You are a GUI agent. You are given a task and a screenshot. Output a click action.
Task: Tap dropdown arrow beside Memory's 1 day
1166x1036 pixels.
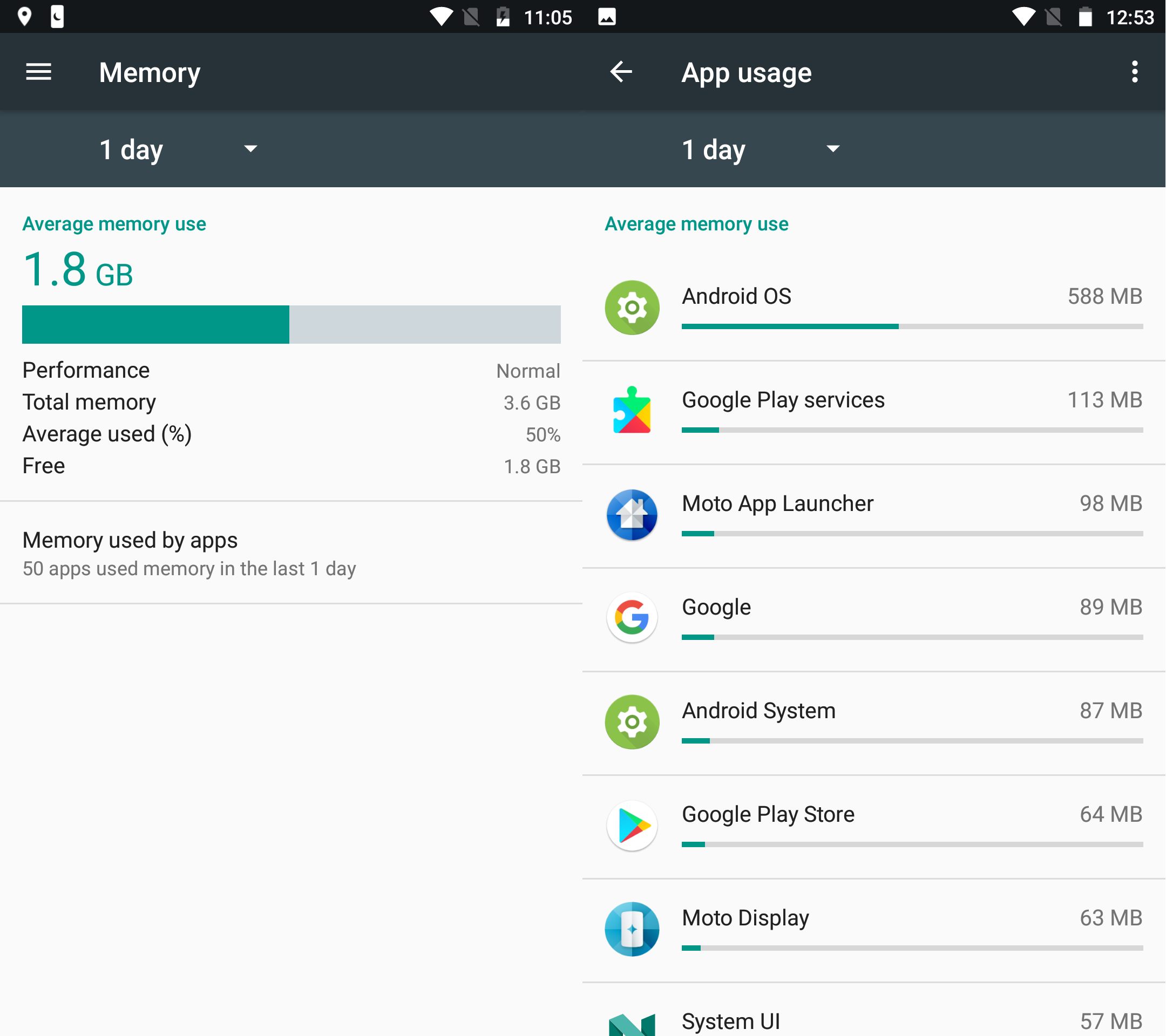point(250,149)
